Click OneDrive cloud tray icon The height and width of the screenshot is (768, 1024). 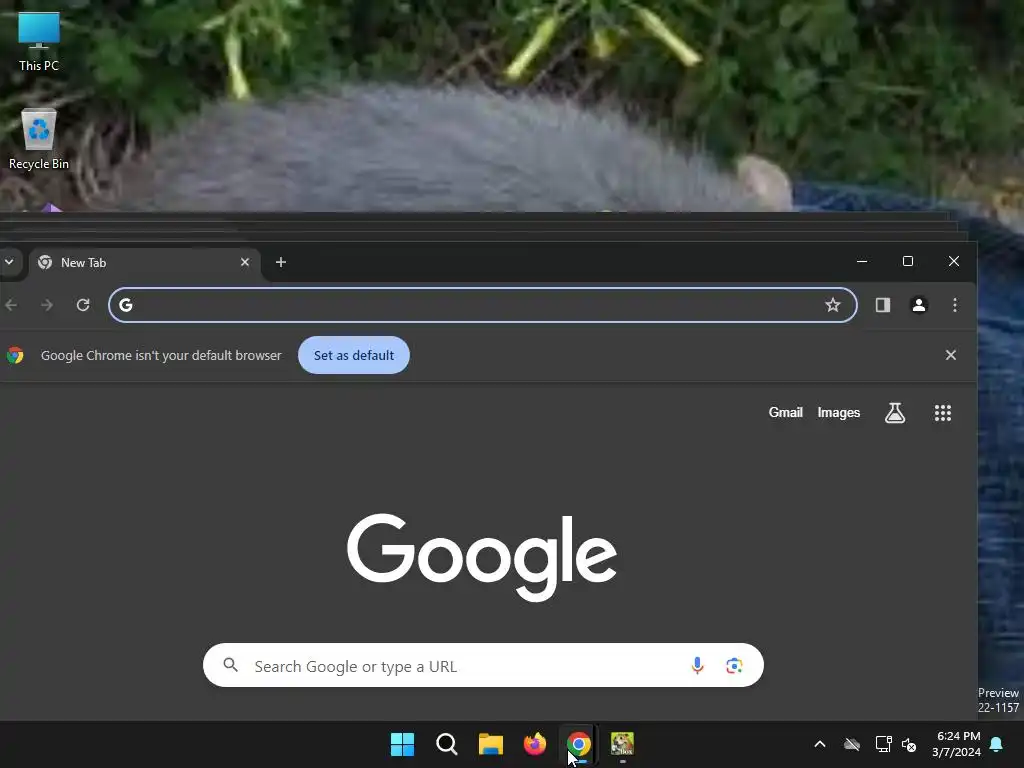(x=852, y=744)
